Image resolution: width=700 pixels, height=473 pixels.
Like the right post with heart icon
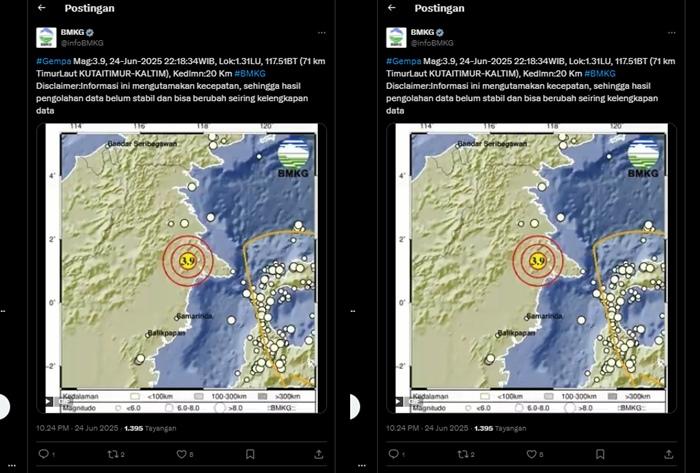pyautogui.click(x=531, y=454)
